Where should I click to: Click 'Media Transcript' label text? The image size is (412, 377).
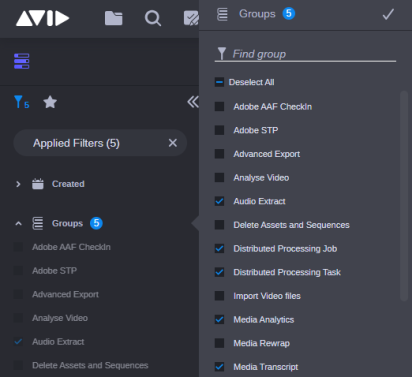266,367
